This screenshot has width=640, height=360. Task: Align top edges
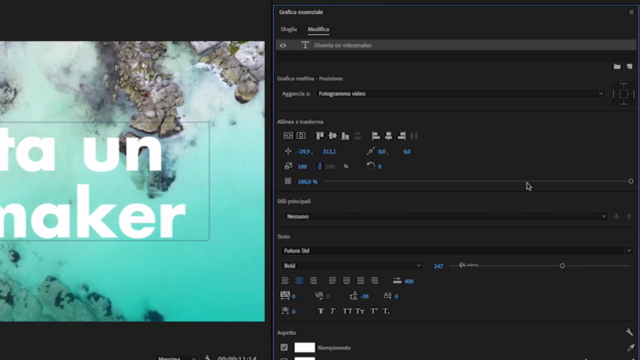click(x=320, y=136)
